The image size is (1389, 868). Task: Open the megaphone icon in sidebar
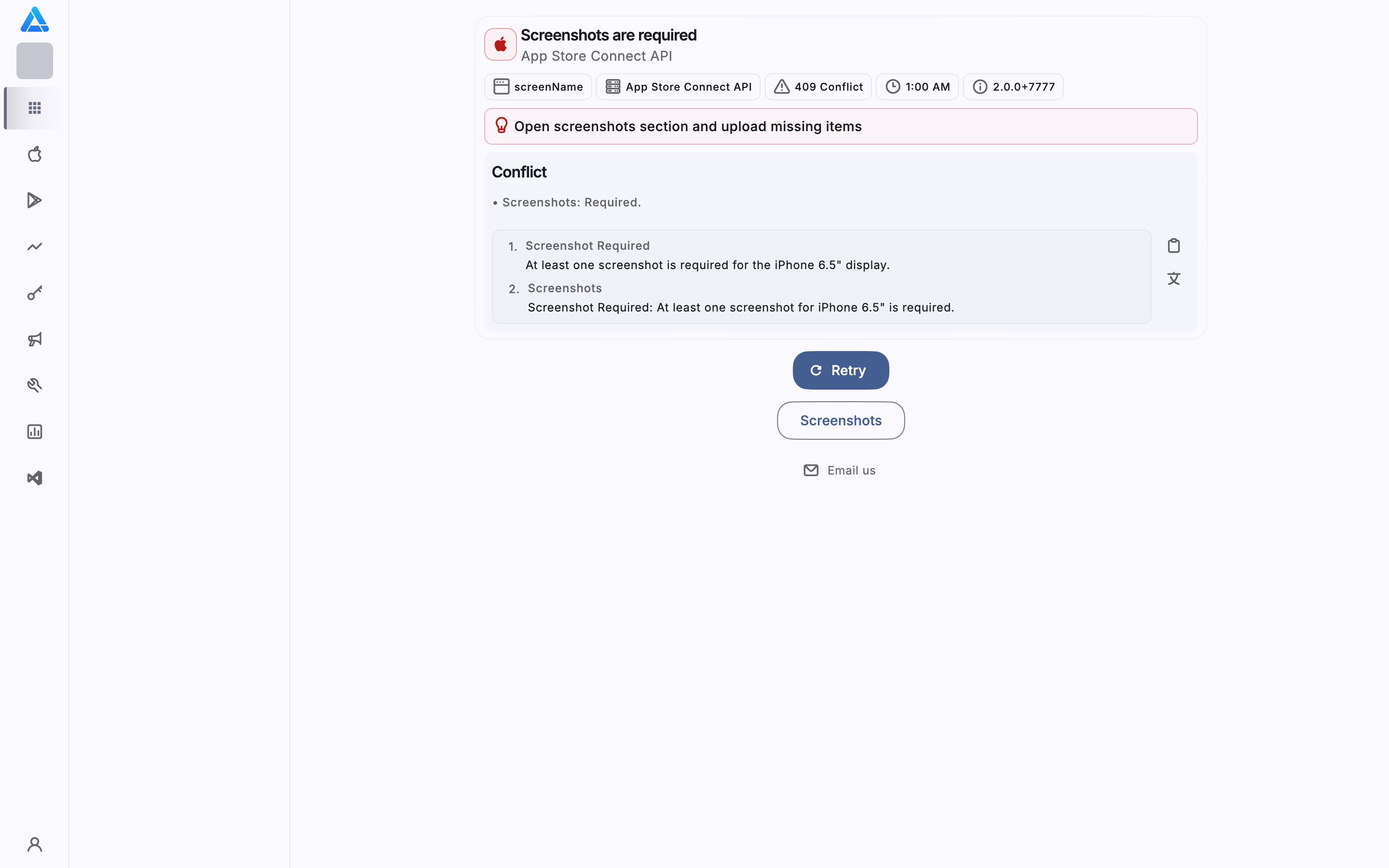[34, 339]
